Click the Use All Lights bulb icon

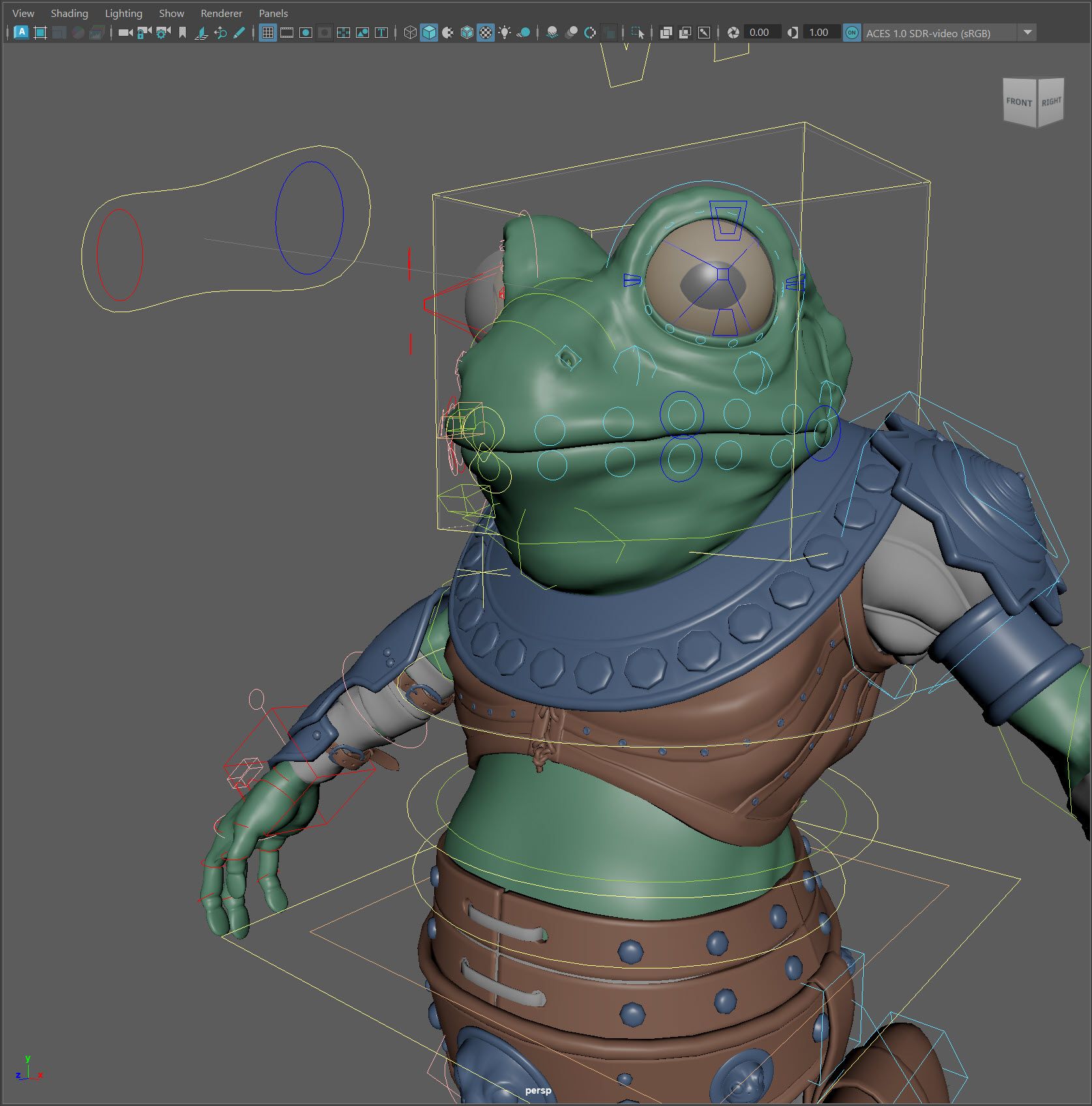click(x=505, y=32)
